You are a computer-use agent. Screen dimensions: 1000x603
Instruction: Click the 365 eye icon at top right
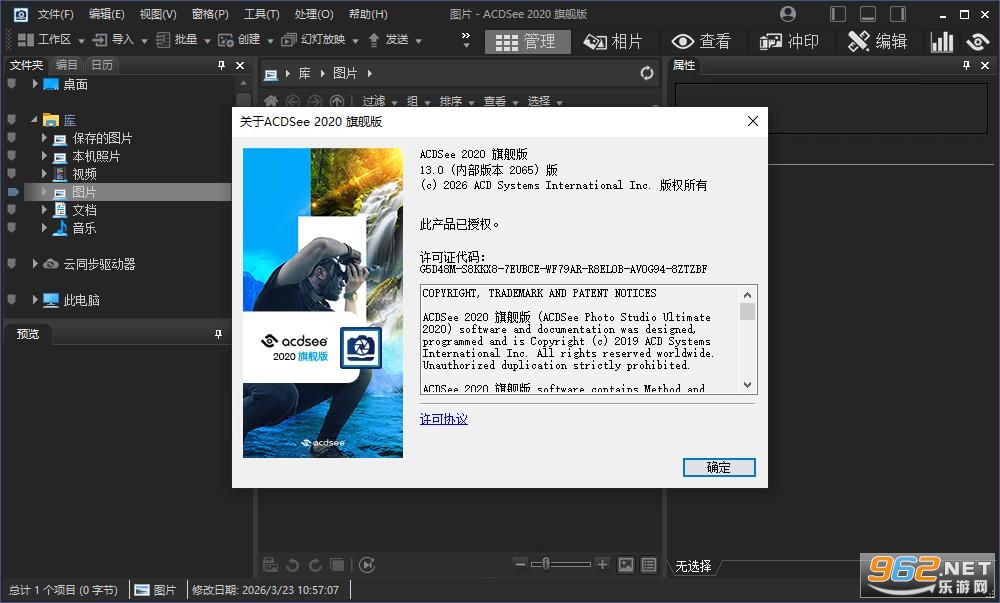(x=978, y=42)
